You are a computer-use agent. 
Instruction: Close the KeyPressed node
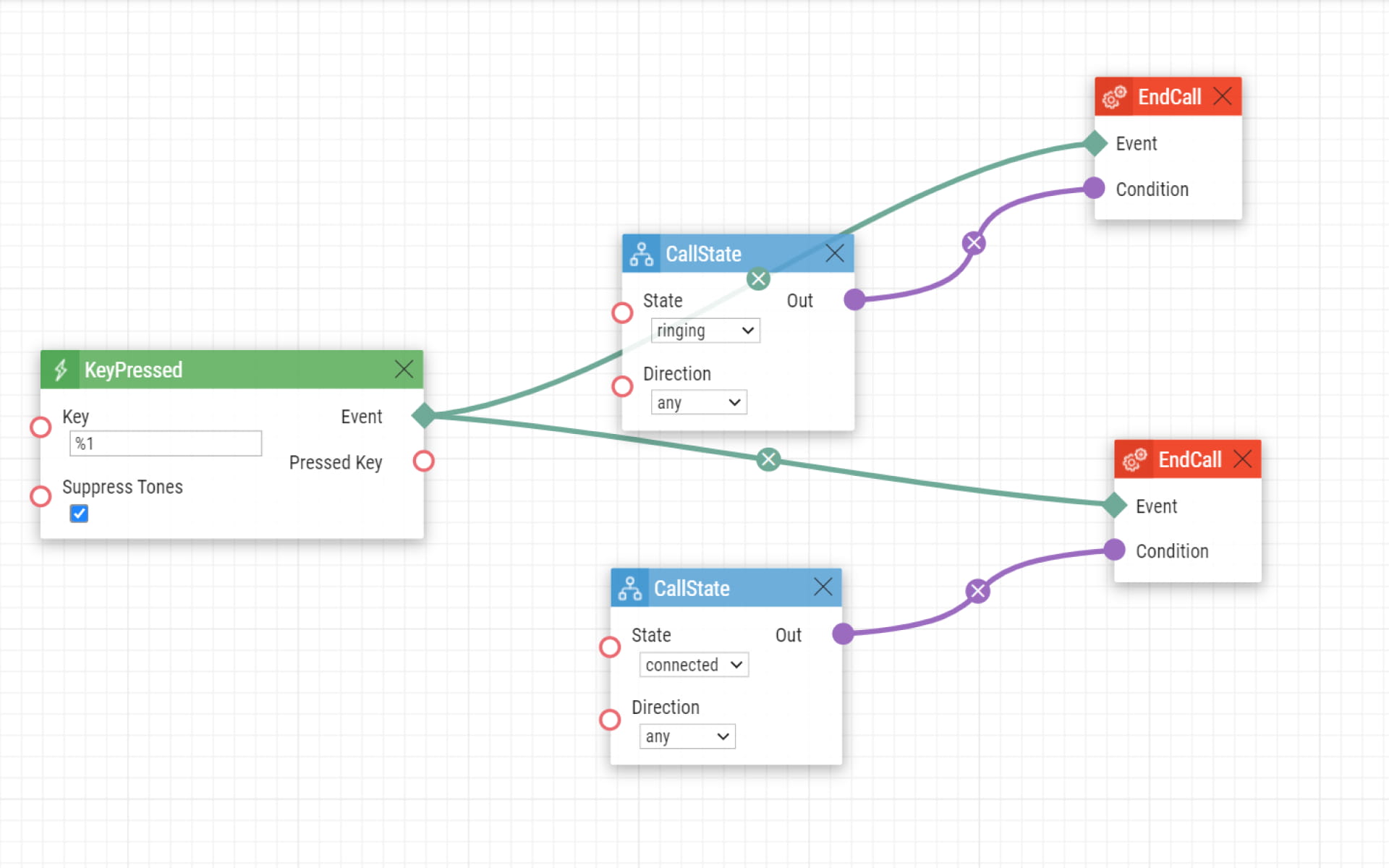point(404,370)
